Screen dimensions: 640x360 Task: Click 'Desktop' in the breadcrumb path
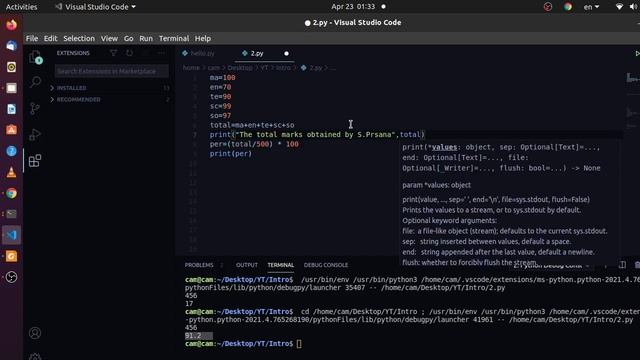(240, 68)
